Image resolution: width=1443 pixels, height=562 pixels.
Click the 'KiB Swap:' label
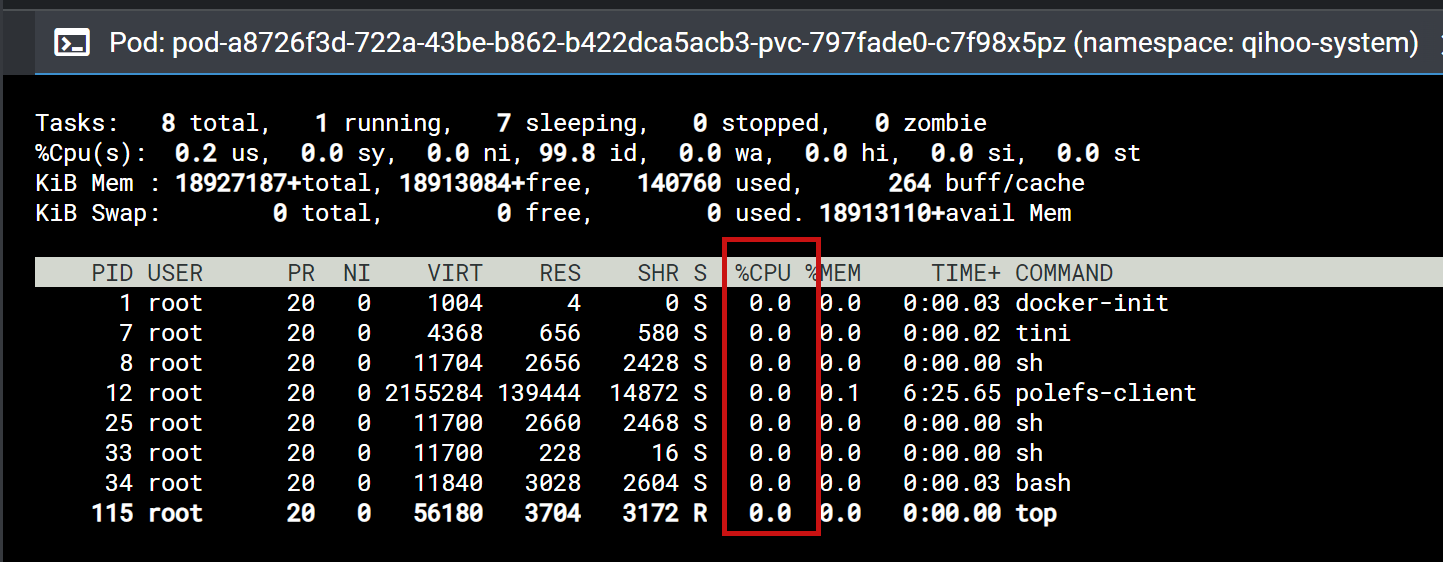[x=98, y=213]
